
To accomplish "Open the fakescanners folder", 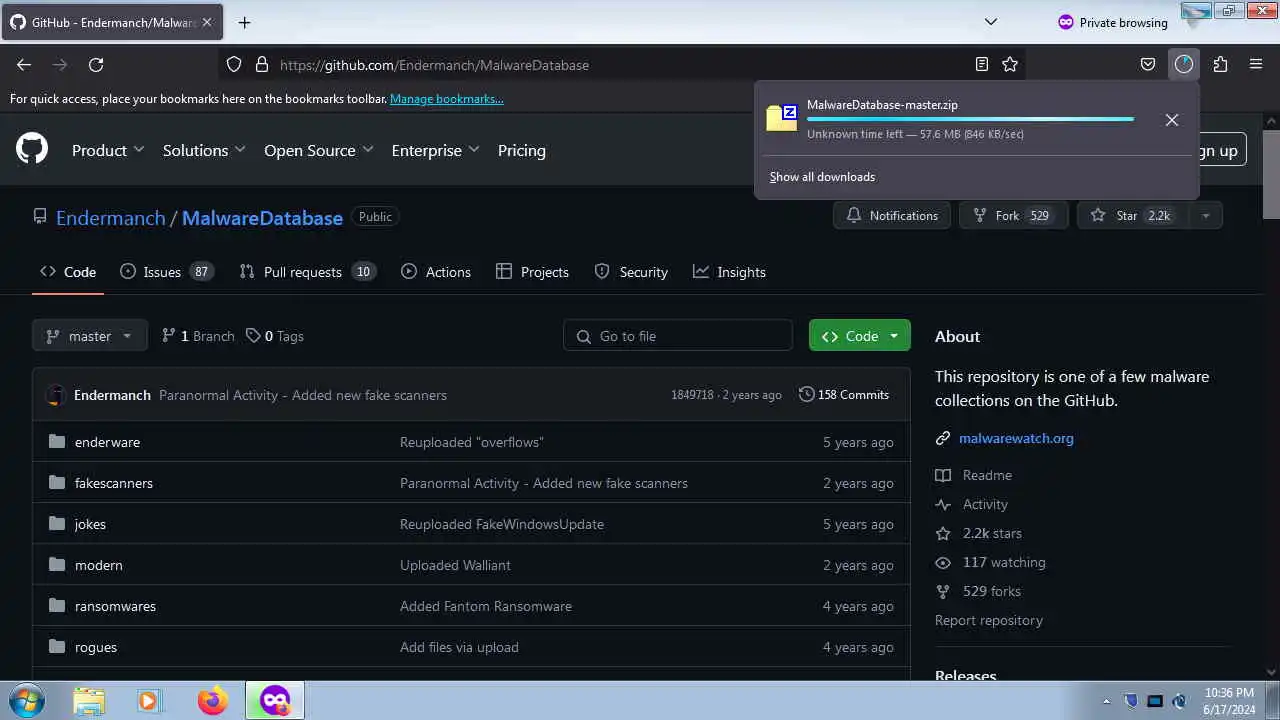I will point(113,483).
